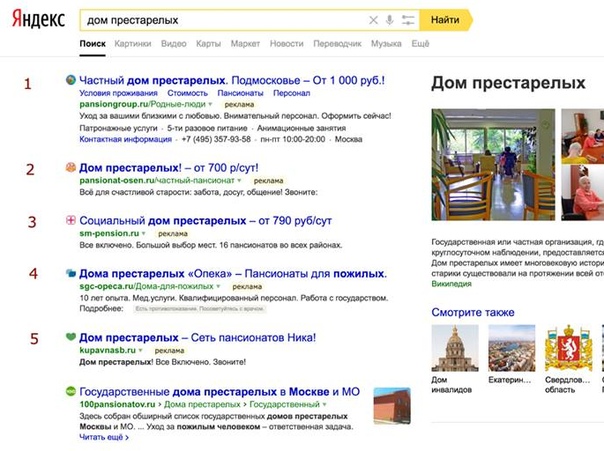
Task: Open dropdown arrow next to pansiongroup.ru URL
Action: pos(210,104)
